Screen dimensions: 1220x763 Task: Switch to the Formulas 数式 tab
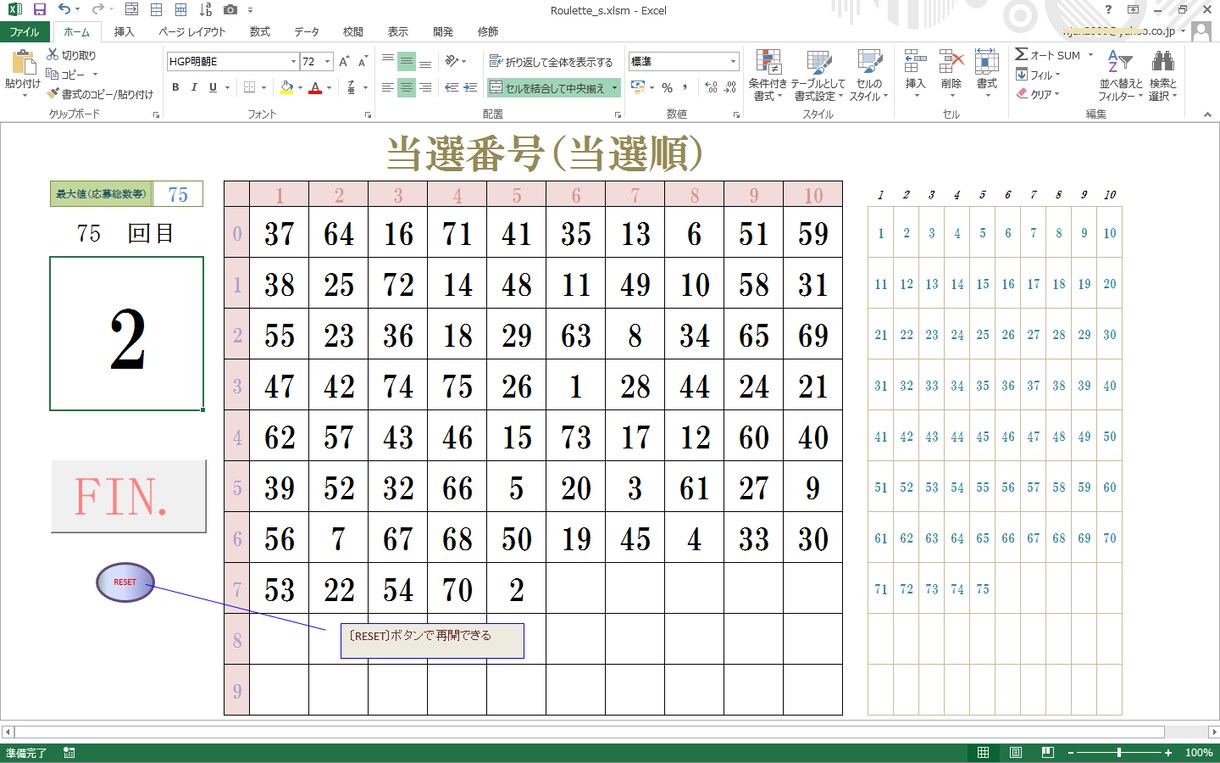[x=260, y=32]
